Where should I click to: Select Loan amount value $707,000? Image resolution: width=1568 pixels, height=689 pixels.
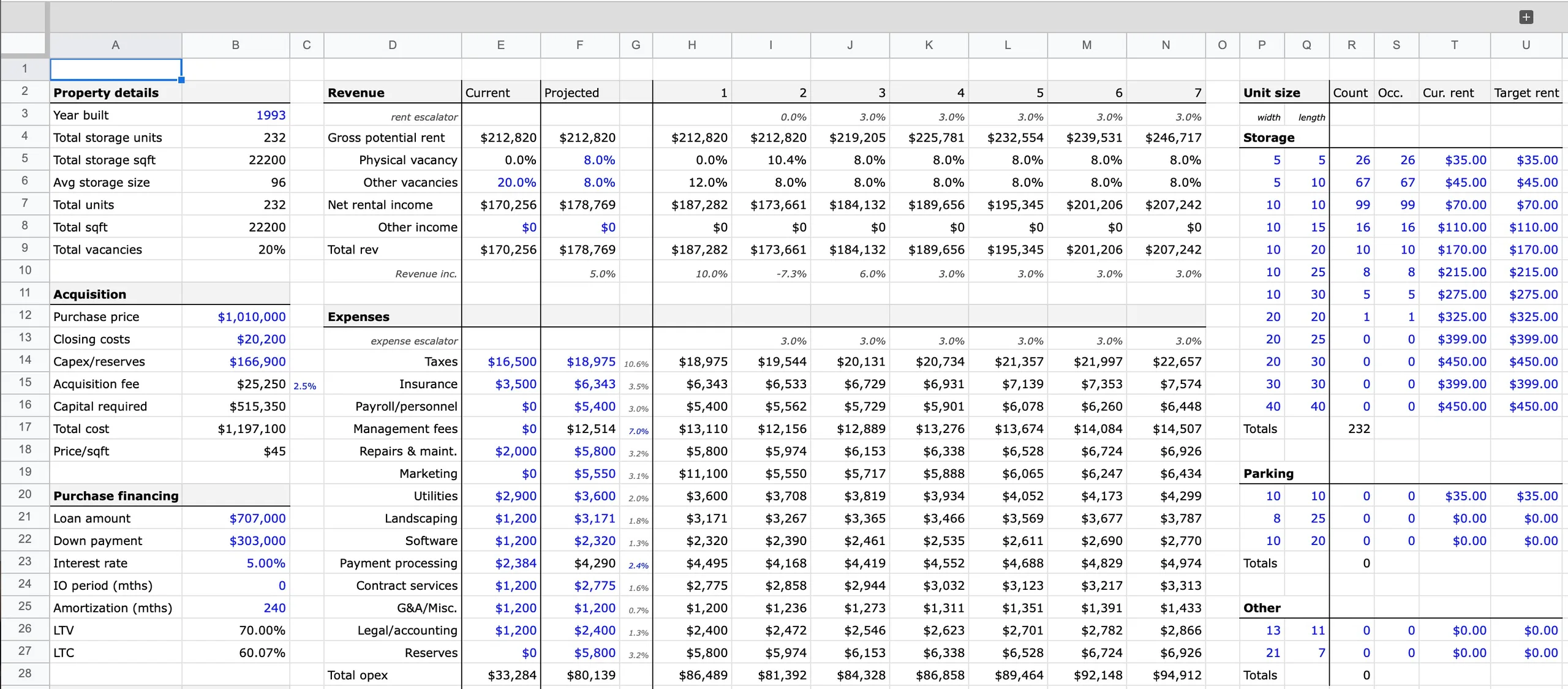(257, 518)
